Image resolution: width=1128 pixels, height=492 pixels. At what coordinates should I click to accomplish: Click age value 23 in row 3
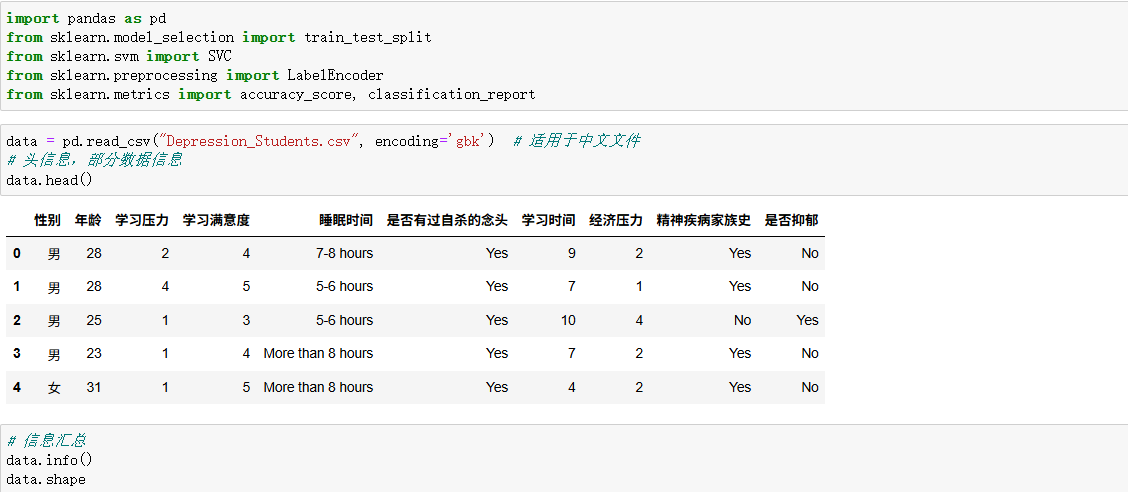click(94, 353)
